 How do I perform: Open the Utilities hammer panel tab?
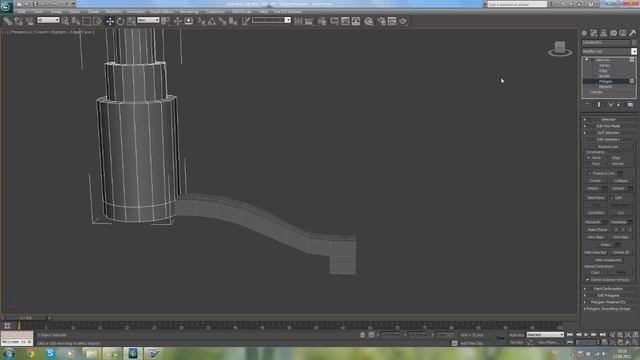[632, 33]
